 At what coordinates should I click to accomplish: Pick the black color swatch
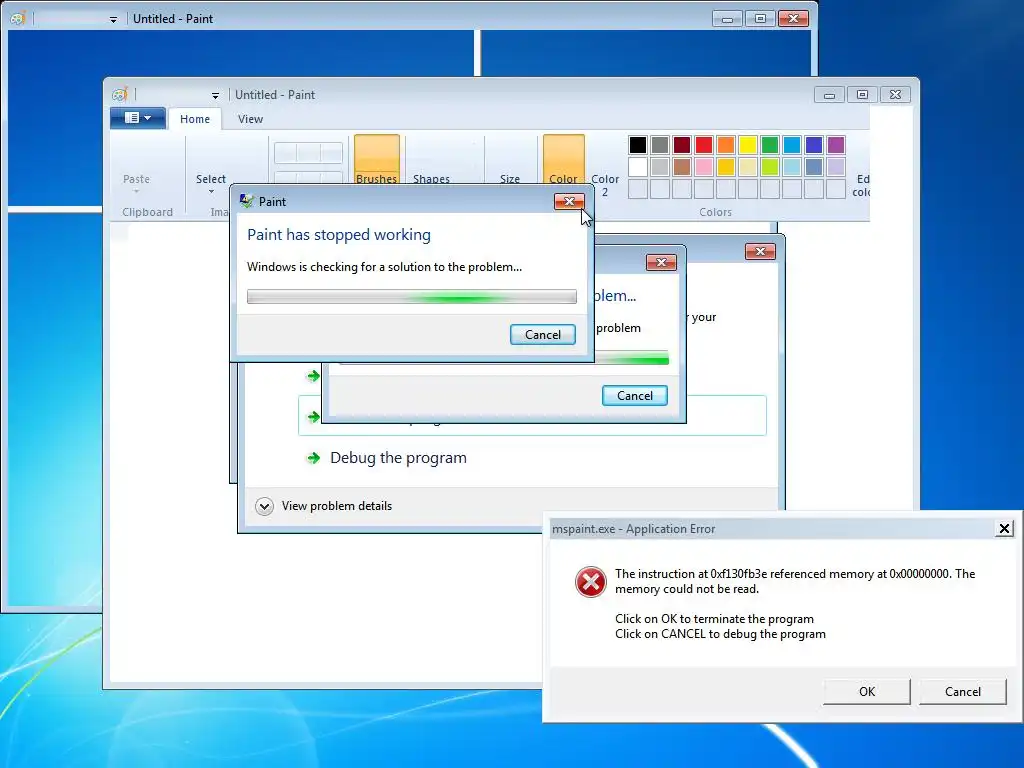point(638,145)
